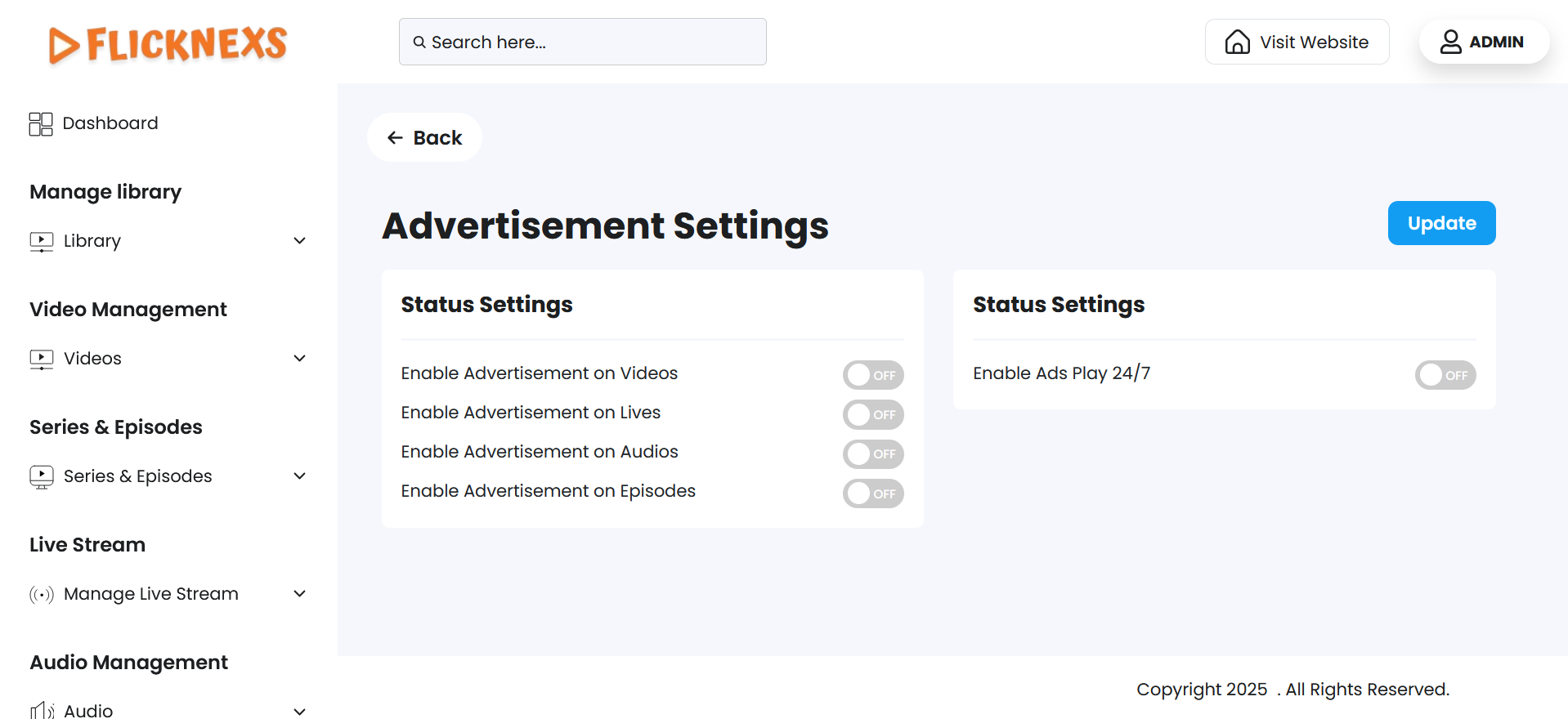Enable Advertisement on Videos toggle

[872, 375]
